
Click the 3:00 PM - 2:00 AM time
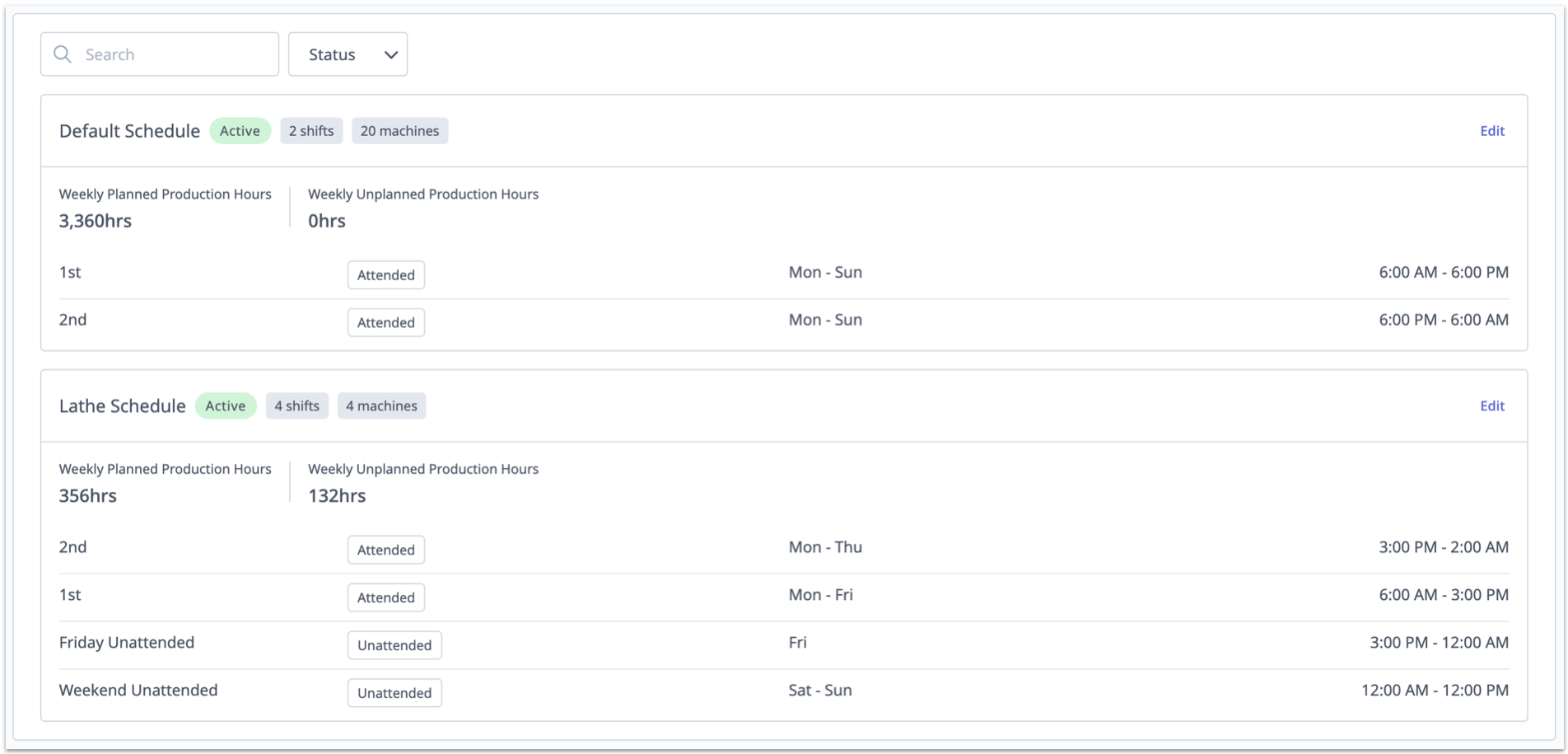tap(1444, 547)
